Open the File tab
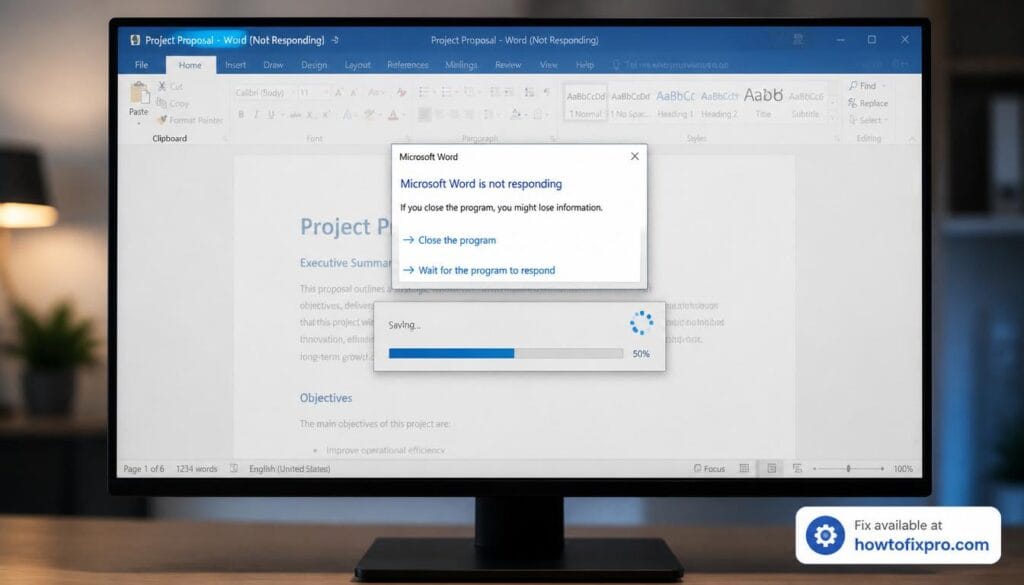The height and width of the screenshot is (585, 1024). tap(141, 65)
